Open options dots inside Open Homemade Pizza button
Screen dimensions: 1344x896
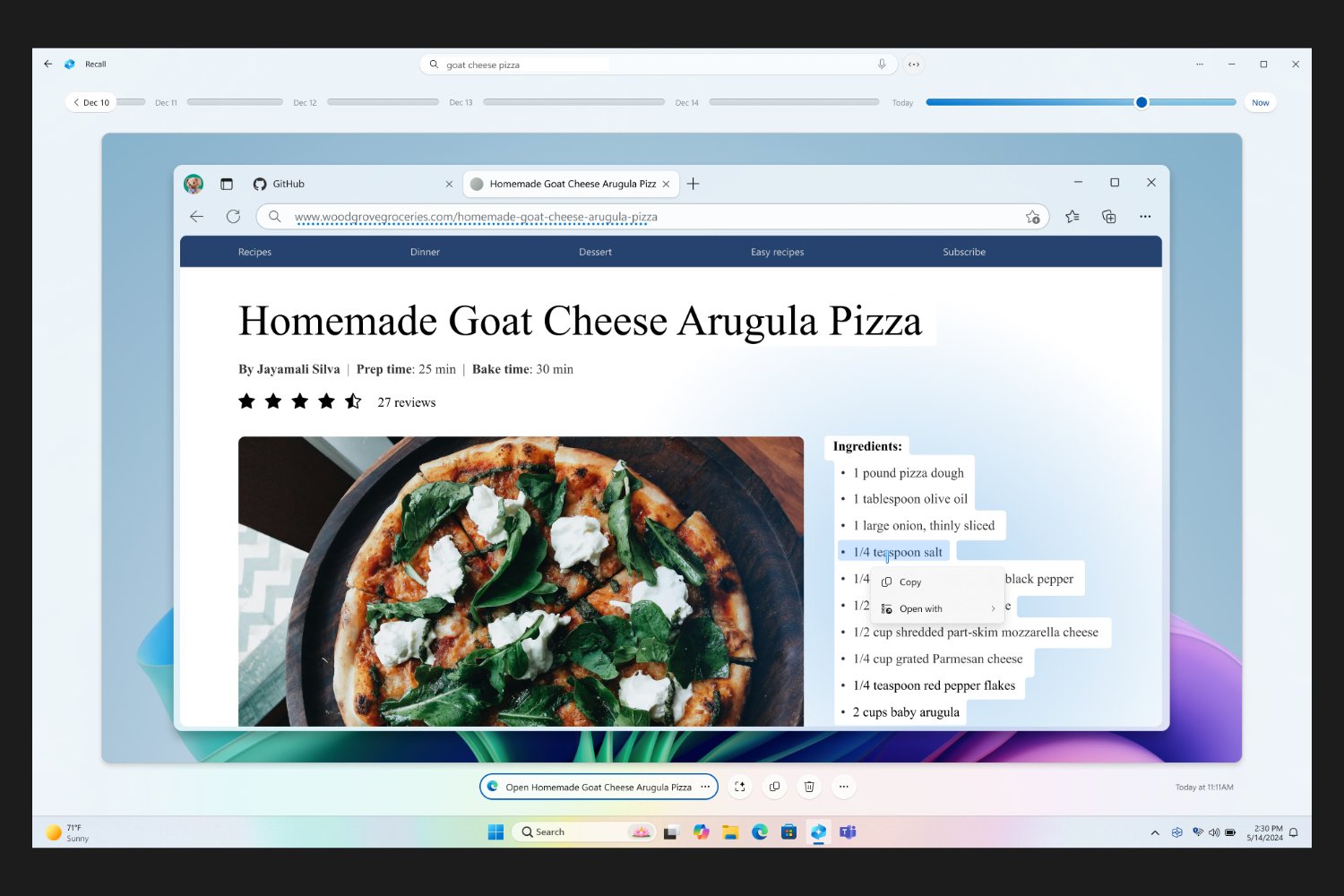[x=705, y=787]
